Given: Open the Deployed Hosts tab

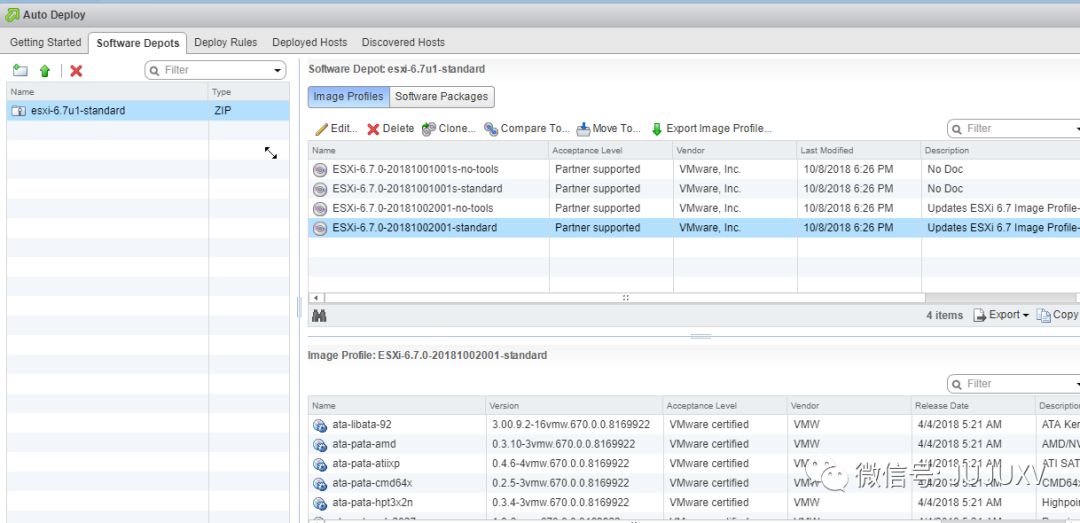Looking at the screenshot, I should click(310, 42).
